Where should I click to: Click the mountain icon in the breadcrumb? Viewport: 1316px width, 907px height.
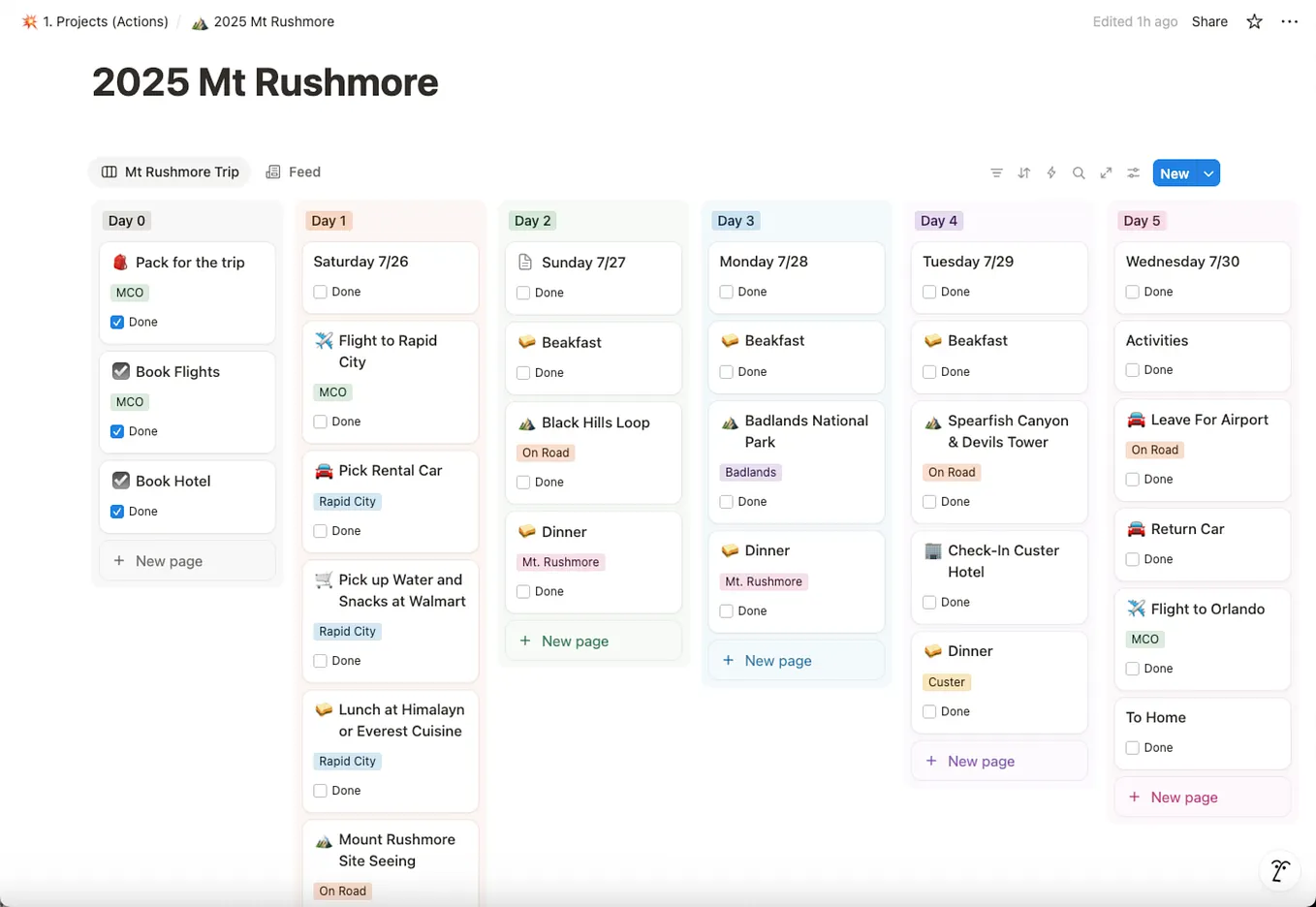tap(200, 21)
